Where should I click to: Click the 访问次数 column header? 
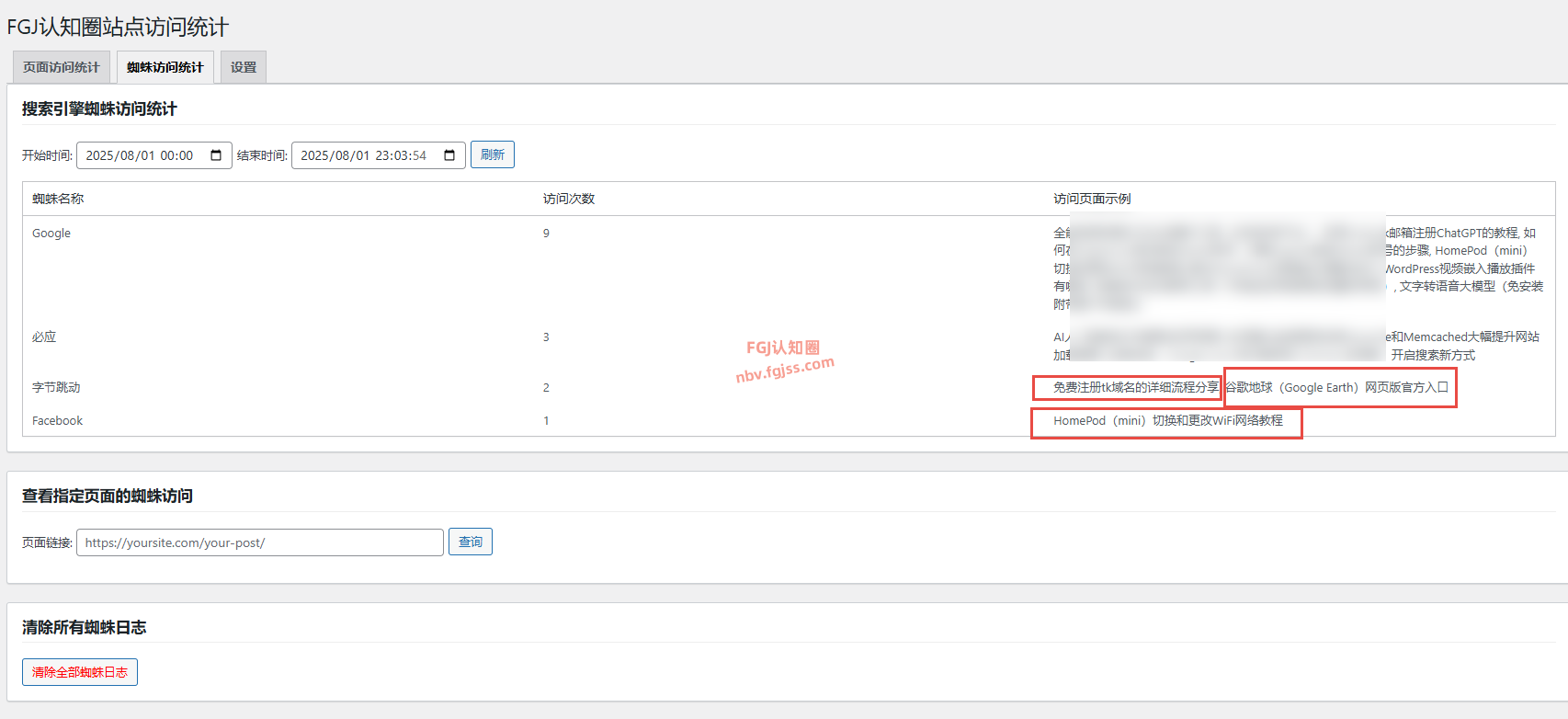(x=569, y=199)
